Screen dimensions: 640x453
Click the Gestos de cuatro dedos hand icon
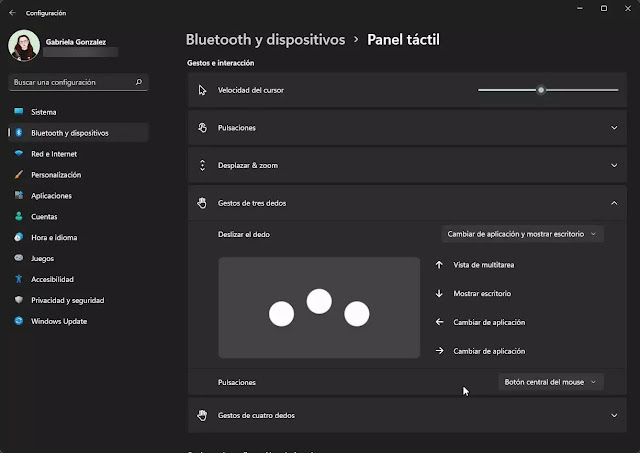[202, 415]
